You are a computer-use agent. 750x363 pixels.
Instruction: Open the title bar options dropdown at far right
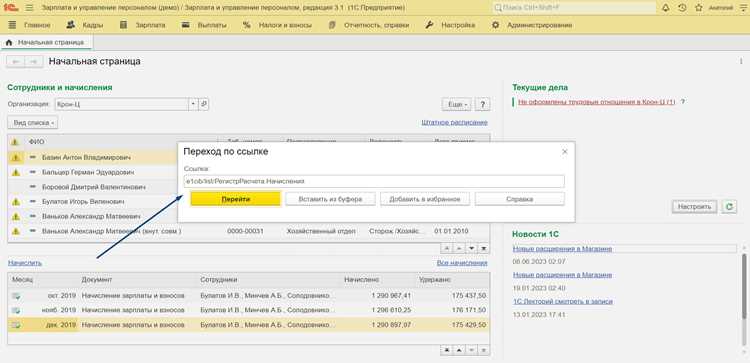point(742,8)
